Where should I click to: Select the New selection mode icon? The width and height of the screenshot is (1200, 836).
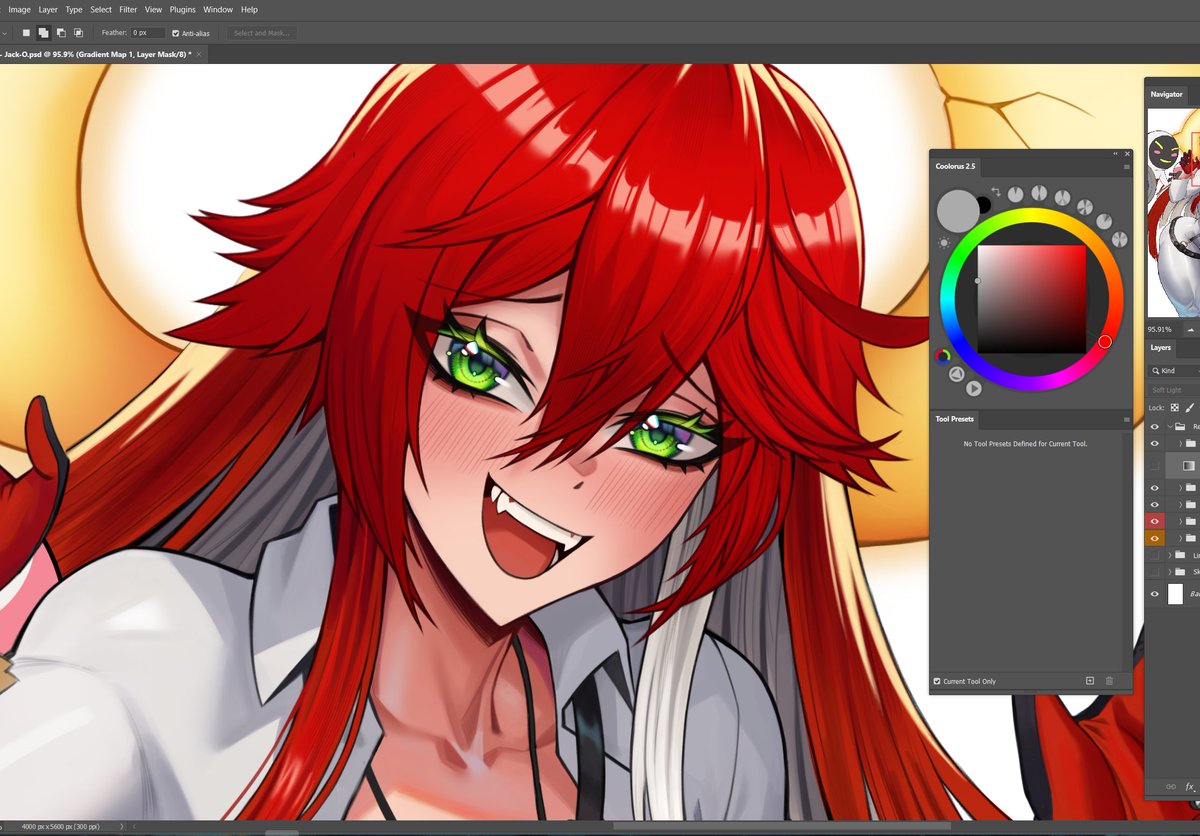click(x=27, y=33)
